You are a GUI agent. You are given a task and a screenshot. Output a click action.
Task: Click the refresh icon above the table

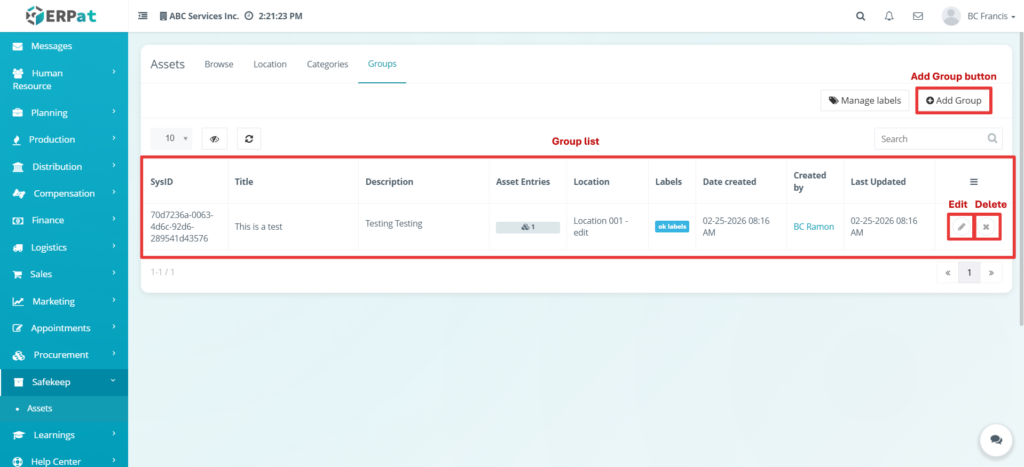coord(249,139)
